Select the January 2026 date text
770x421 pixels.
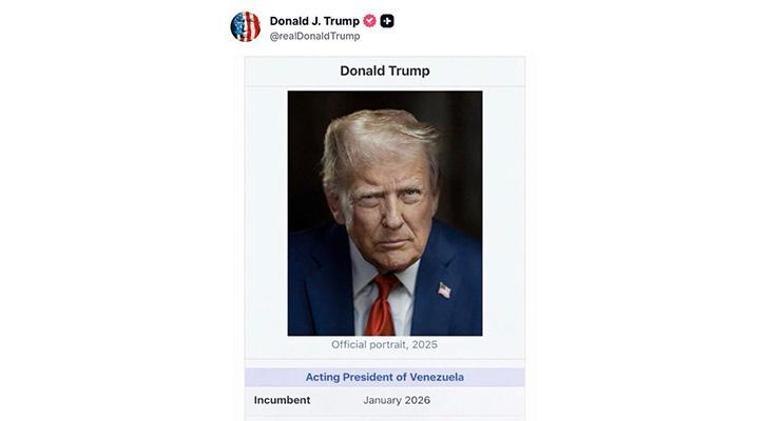397,400
